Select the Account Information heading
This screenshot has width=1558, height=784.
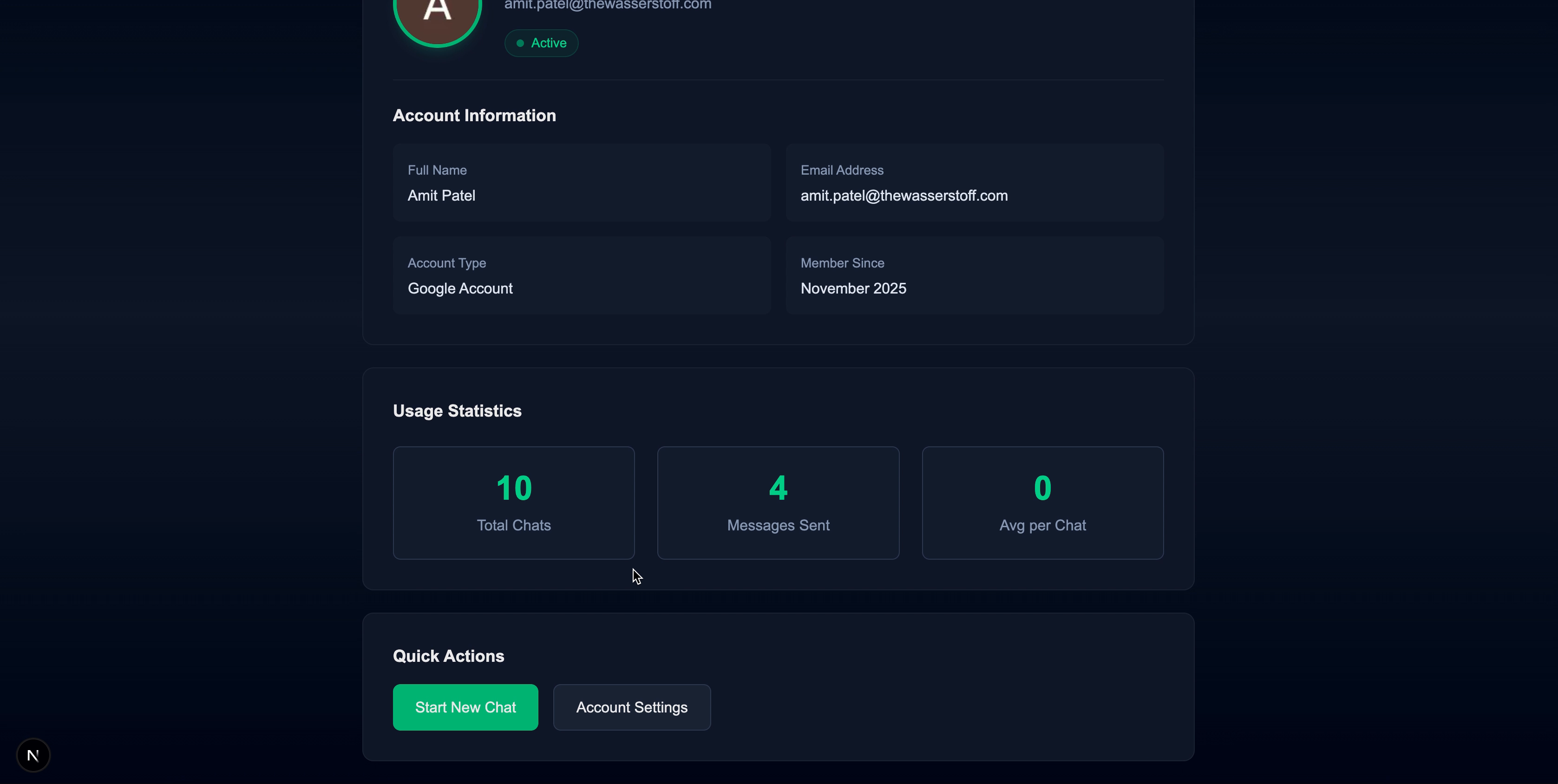474,115
